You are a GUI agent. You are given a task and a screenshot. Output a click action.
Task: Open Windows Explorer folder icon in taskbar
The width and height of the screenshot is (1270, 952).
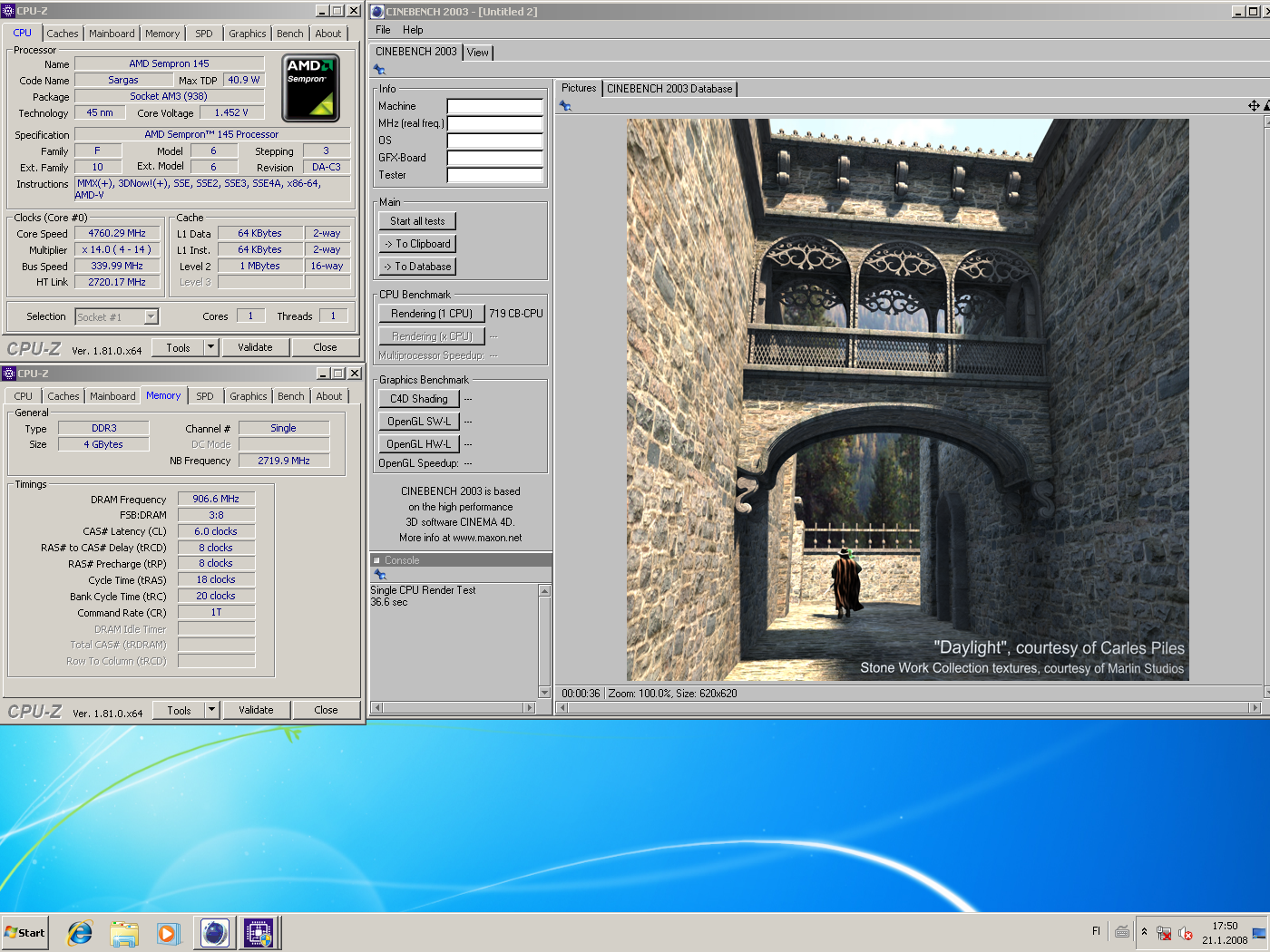point(124,932)
